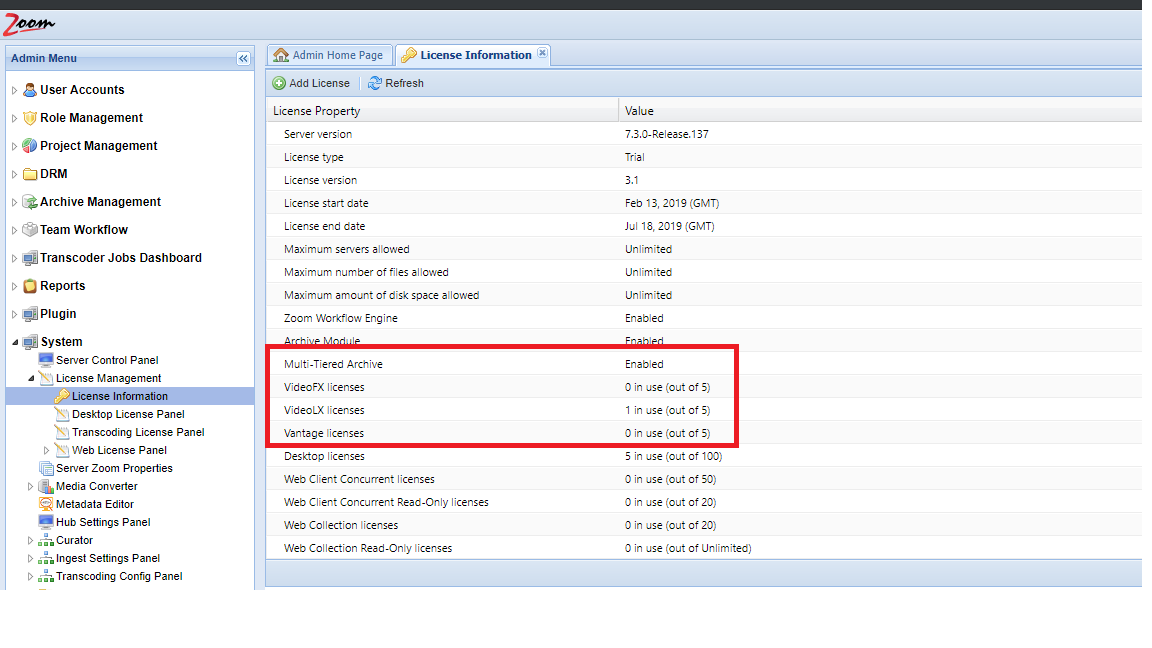
Task: Click the Server Zoom Properties icon
Action: (46, 468)
